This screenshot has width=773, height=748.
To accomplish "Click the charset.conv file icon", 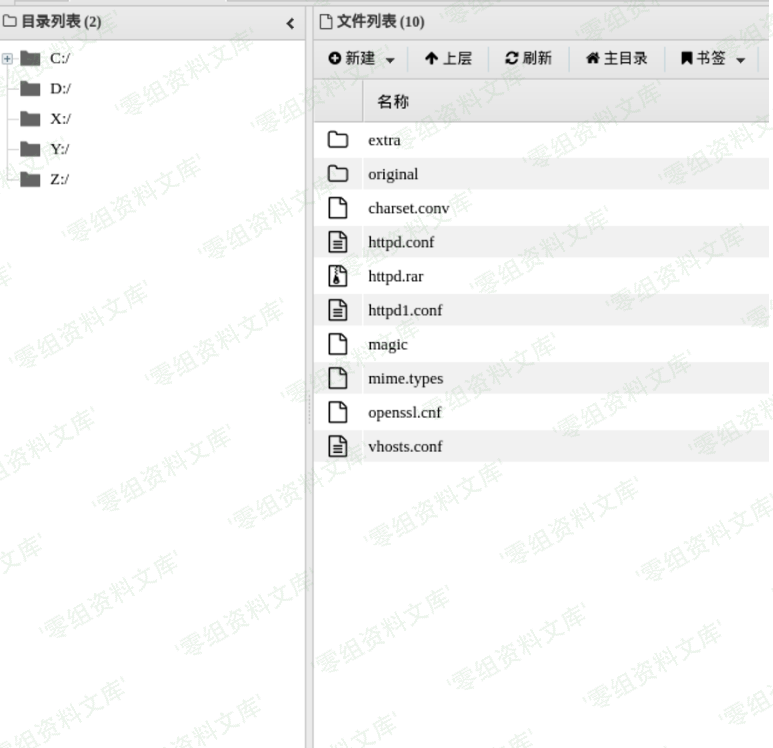I will (x=338, y=208).
